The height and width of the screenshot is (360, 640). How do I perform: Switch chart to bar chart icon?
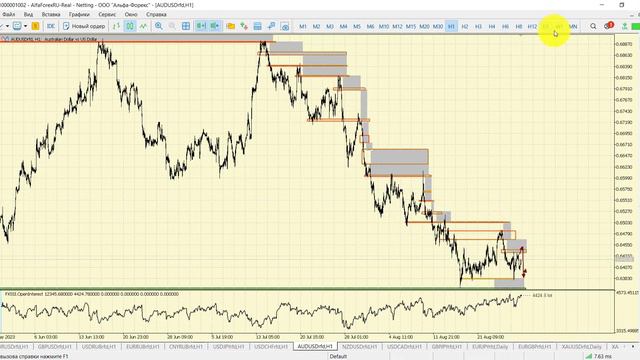(x=116, y=26)
